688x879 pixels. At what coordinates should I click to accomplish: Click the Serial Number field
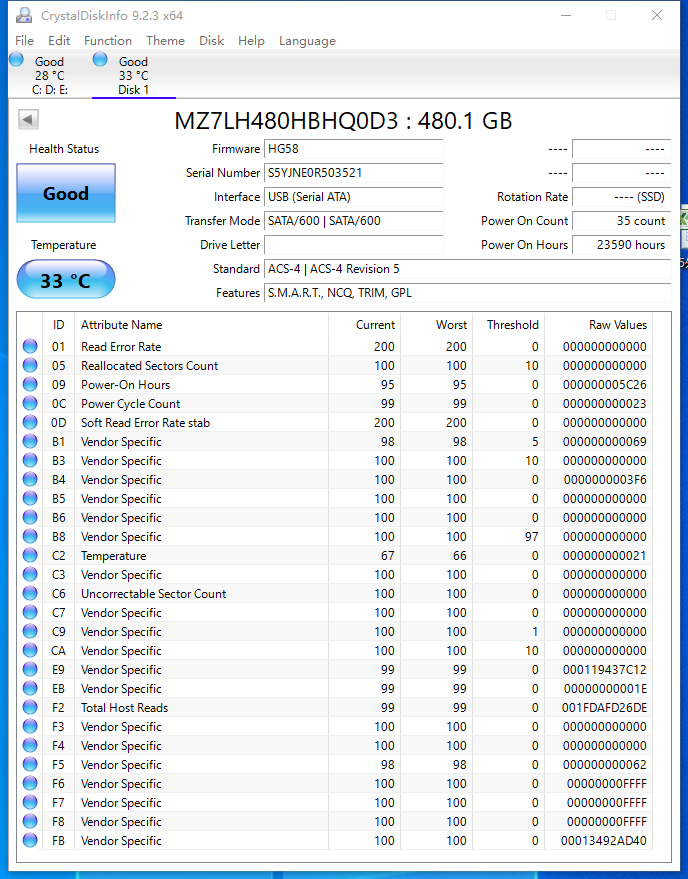pos(353,173)
